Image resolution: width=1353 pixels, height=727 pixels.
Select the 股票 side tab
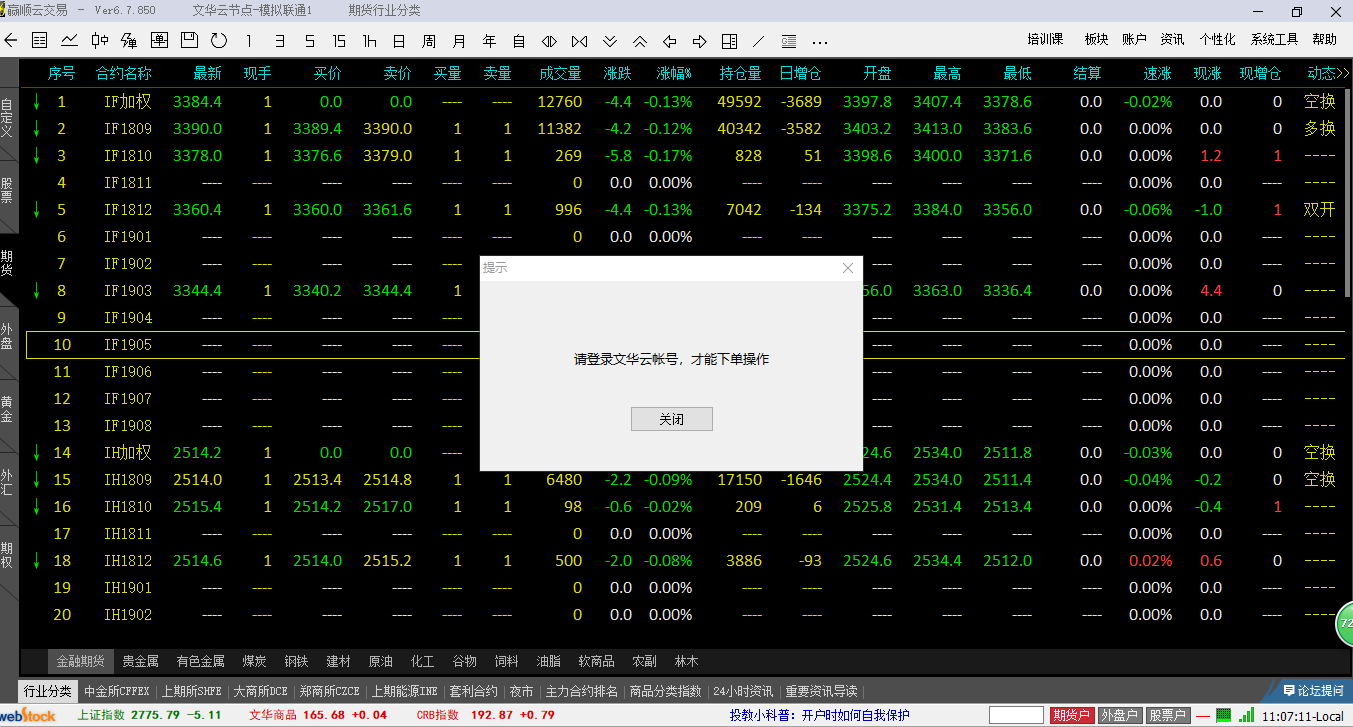tap(8, 190)
